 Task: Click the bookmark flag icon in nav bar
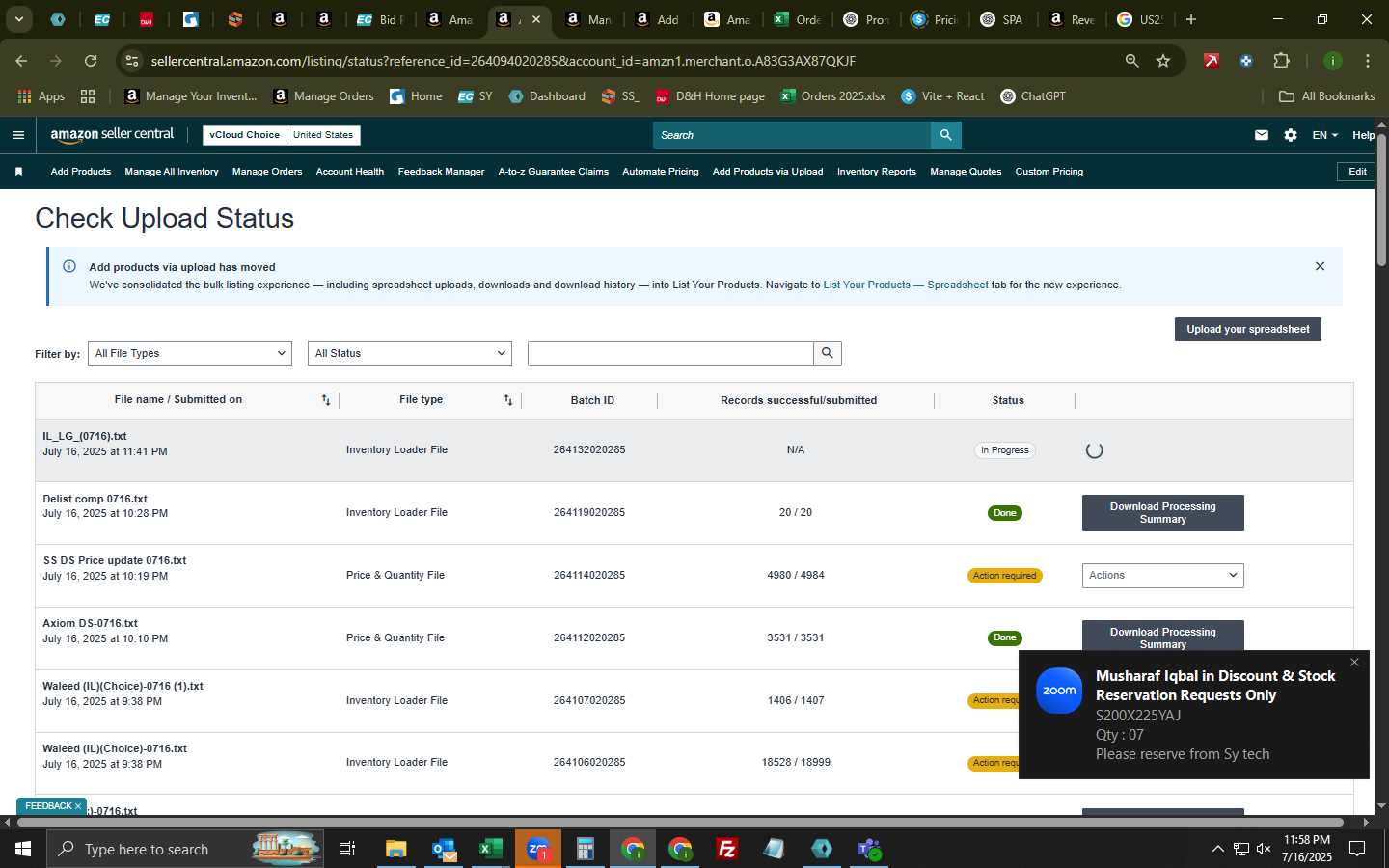point(18,172)
